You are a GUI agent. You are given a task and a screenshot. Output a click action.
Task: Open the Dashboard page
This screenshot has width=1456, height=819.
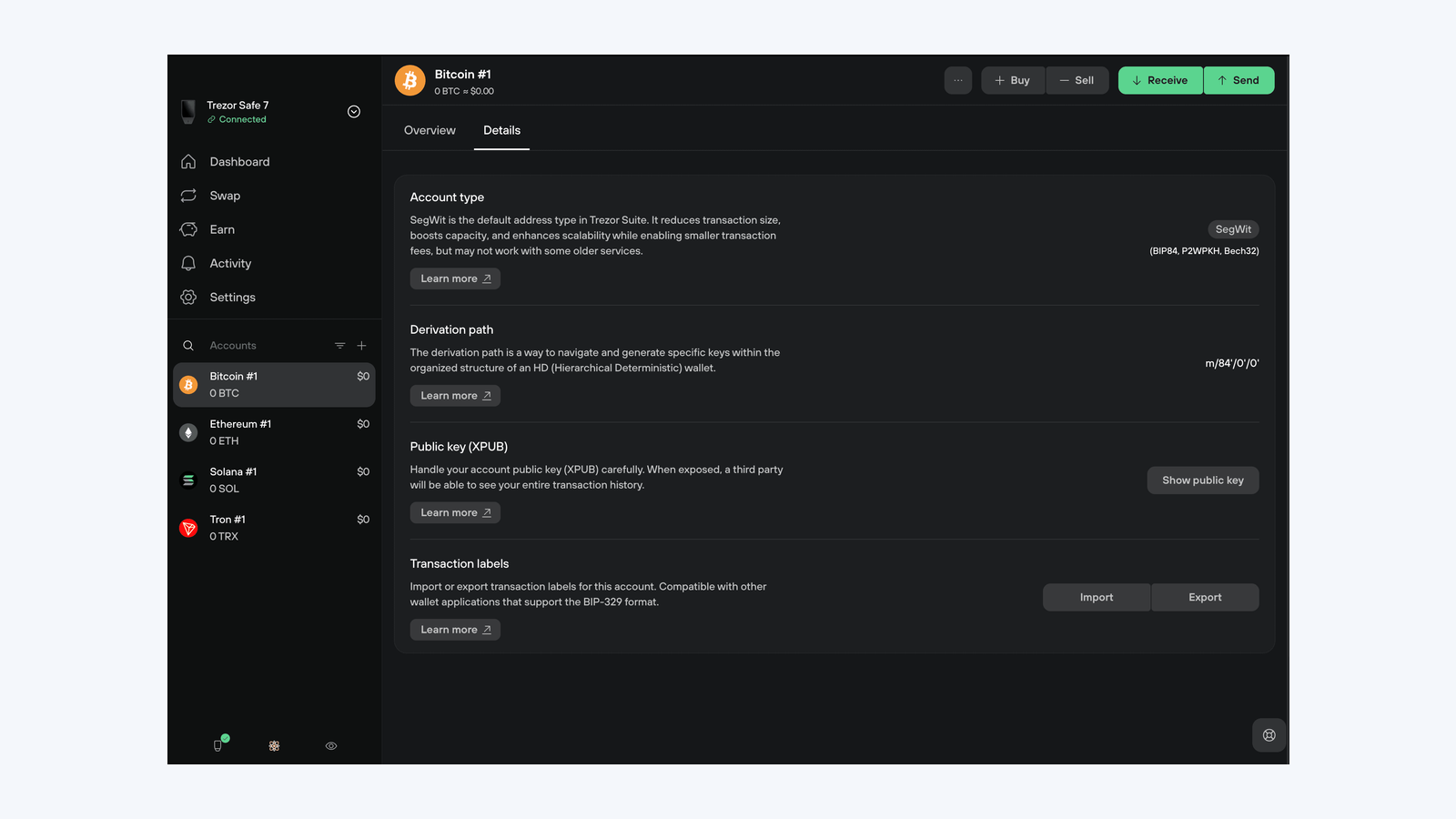239,162
